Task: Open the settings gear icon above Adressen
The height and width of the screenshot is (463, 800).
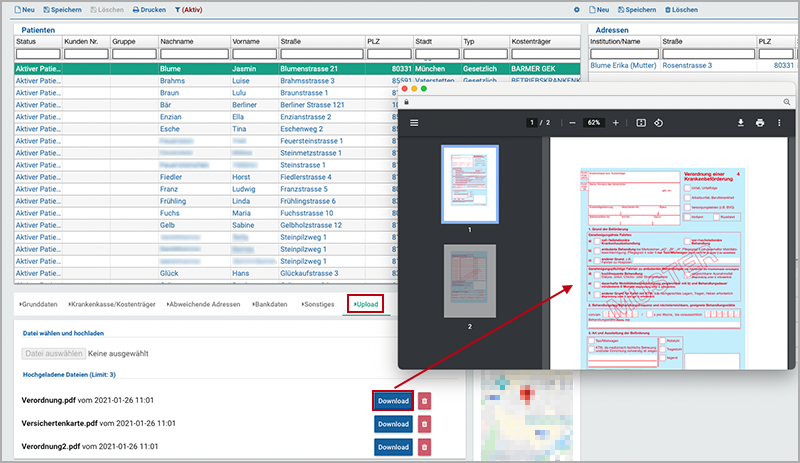Action: (576, 9)
